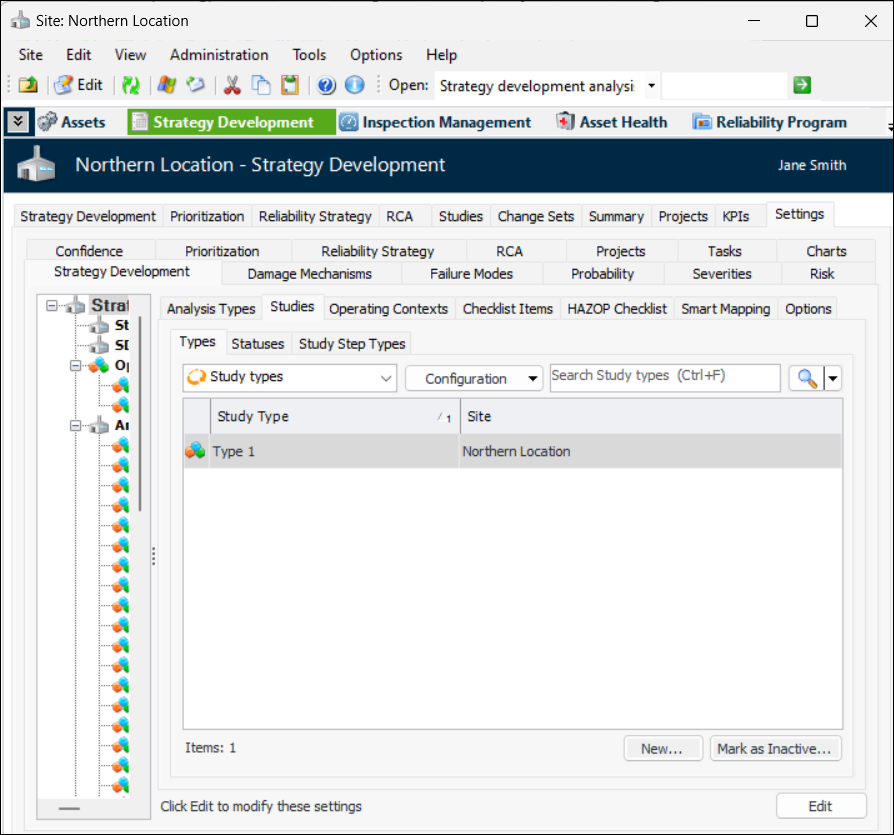Click the blue information icon
Screen dimensions: 894x835
(x=354, y=86)
